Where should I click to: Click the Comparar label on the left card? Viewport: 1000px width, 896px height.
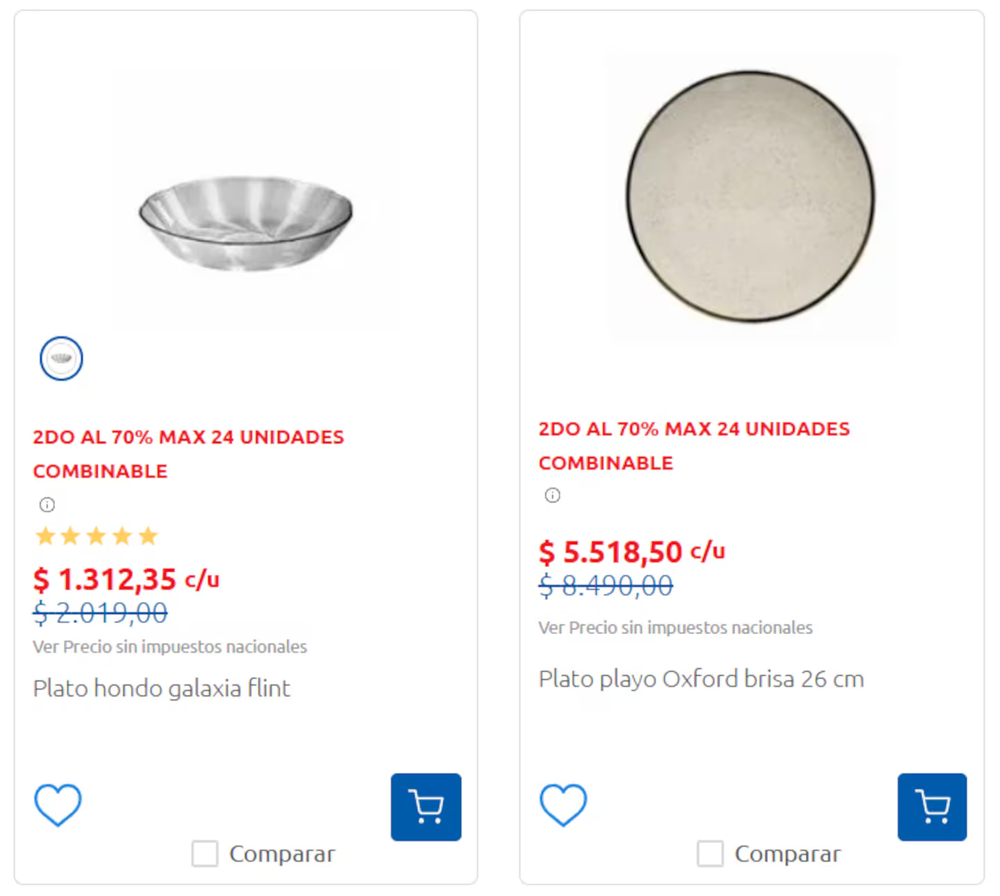282,853
